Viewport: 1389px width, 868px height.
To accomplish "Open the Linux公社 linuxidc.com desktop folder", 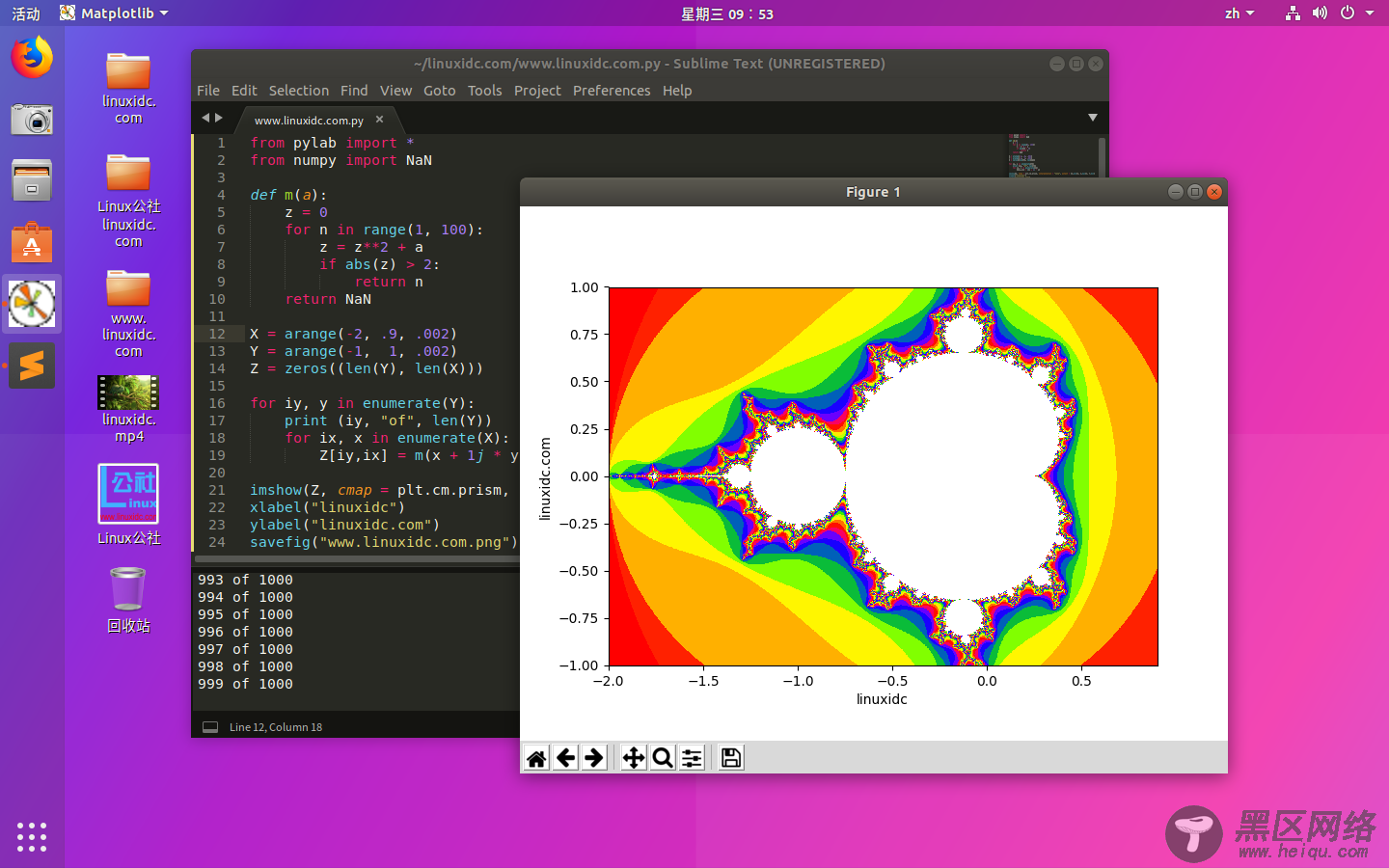I will coord(128,201).
